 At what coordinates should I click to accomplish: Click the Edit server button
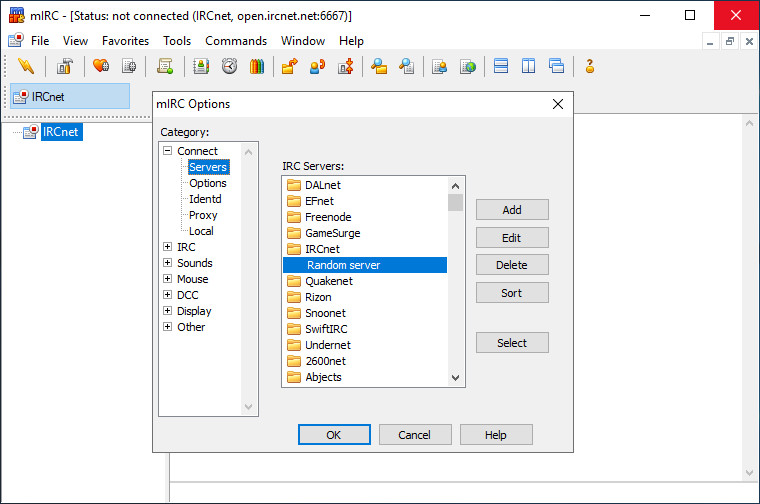point(512,238)
